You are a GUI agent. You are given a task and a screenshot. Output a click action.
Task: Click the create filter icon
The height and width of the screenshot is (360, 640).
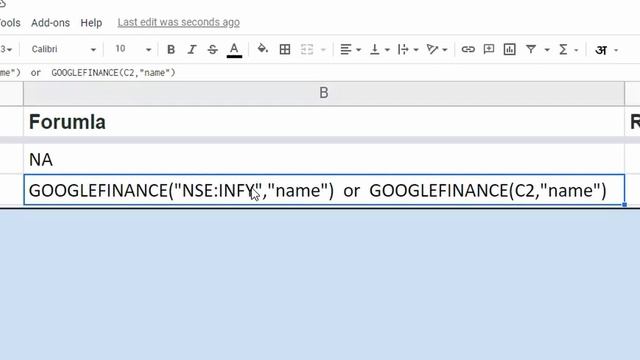click(x=531, y=49)
